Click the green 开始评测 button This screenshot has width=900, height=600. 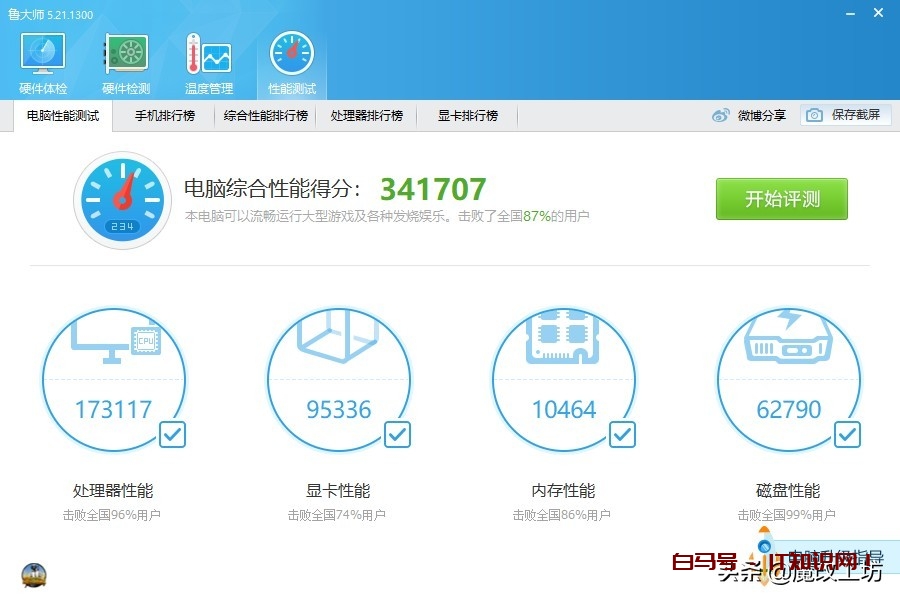[781, 199]
